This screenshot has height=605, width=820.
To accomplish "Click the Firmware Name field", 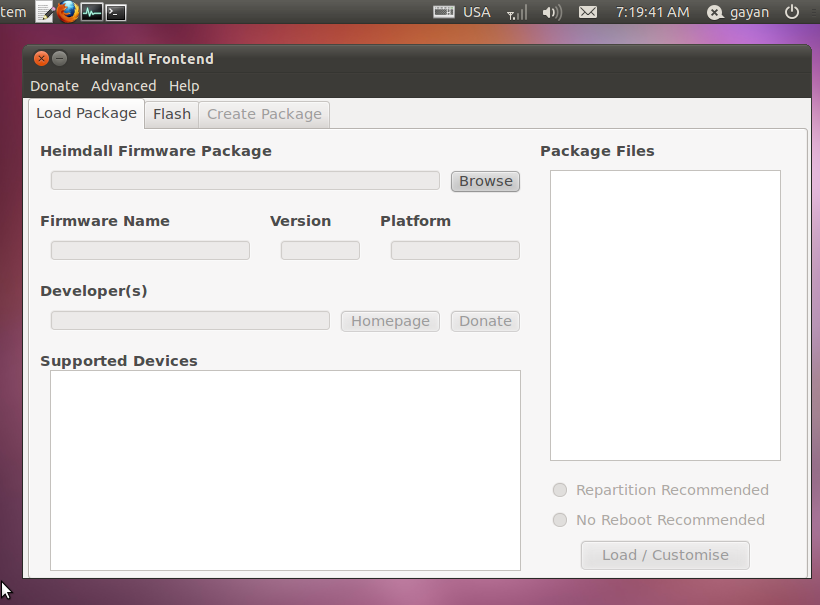I will [x=150, y=250].
